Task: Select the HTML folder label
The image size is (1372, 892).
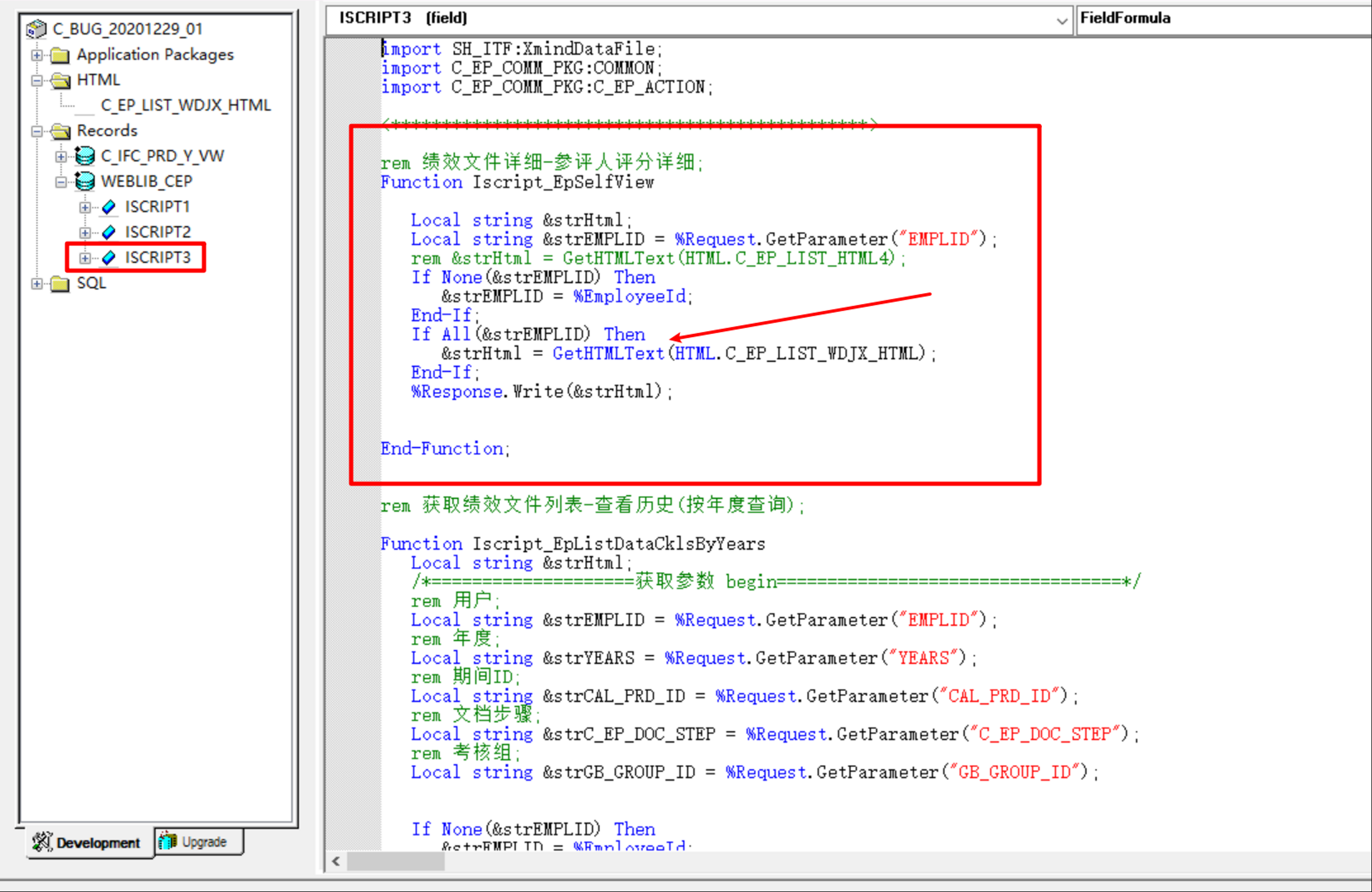Action: 99,80
